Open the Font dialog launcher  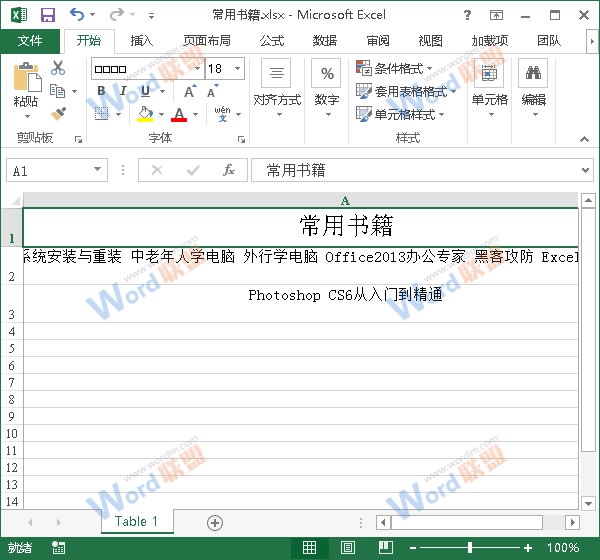coord(241,139)
